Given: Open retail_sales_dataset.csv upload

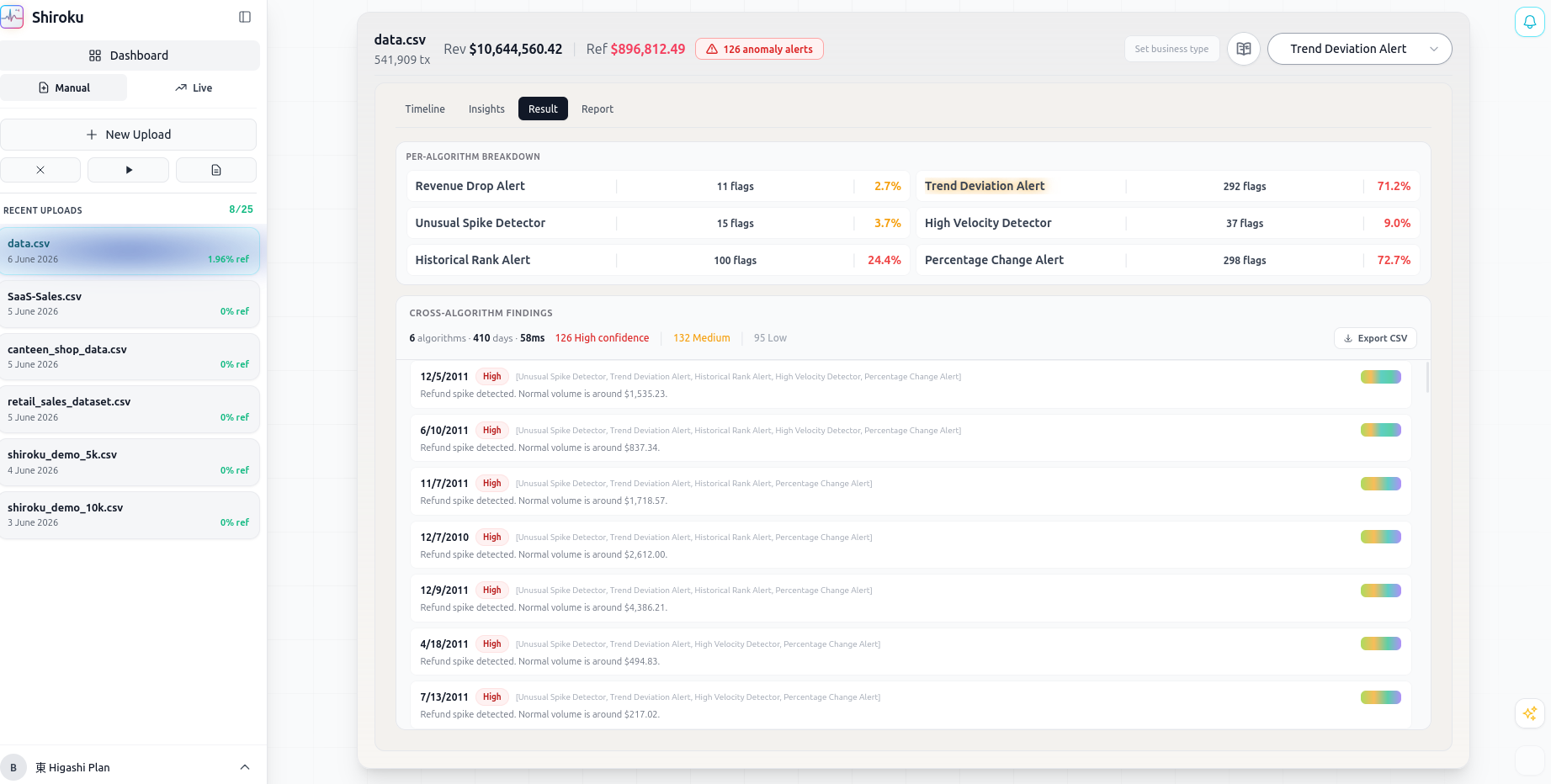Looking at the screenshot, I should coord(129,409).
